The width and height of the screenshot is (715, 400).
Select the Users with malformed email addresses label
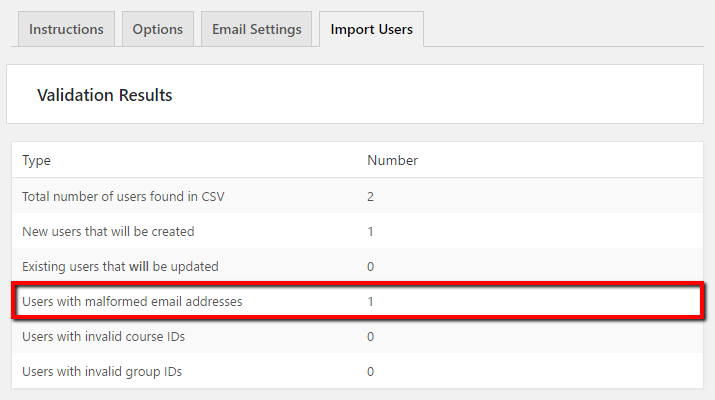click(x=132, y=301)
